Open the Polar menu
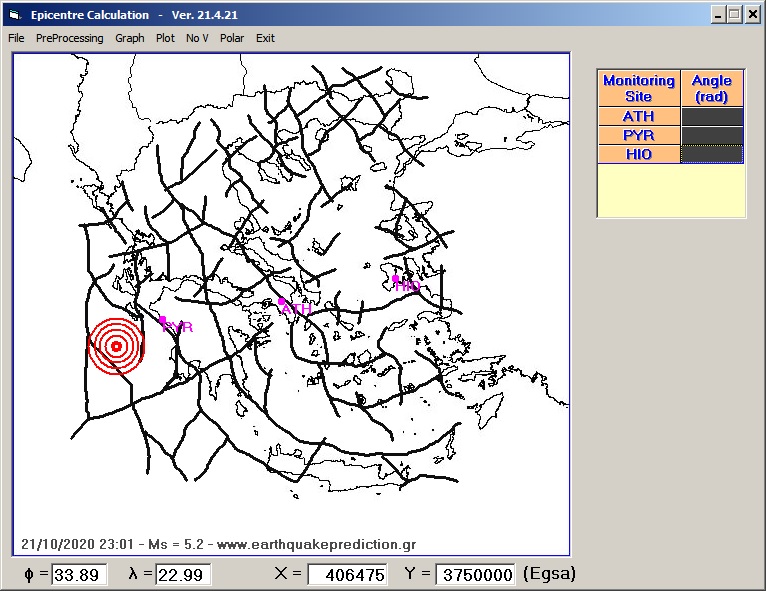Screen dimensions: 766x591 point(232,38)
